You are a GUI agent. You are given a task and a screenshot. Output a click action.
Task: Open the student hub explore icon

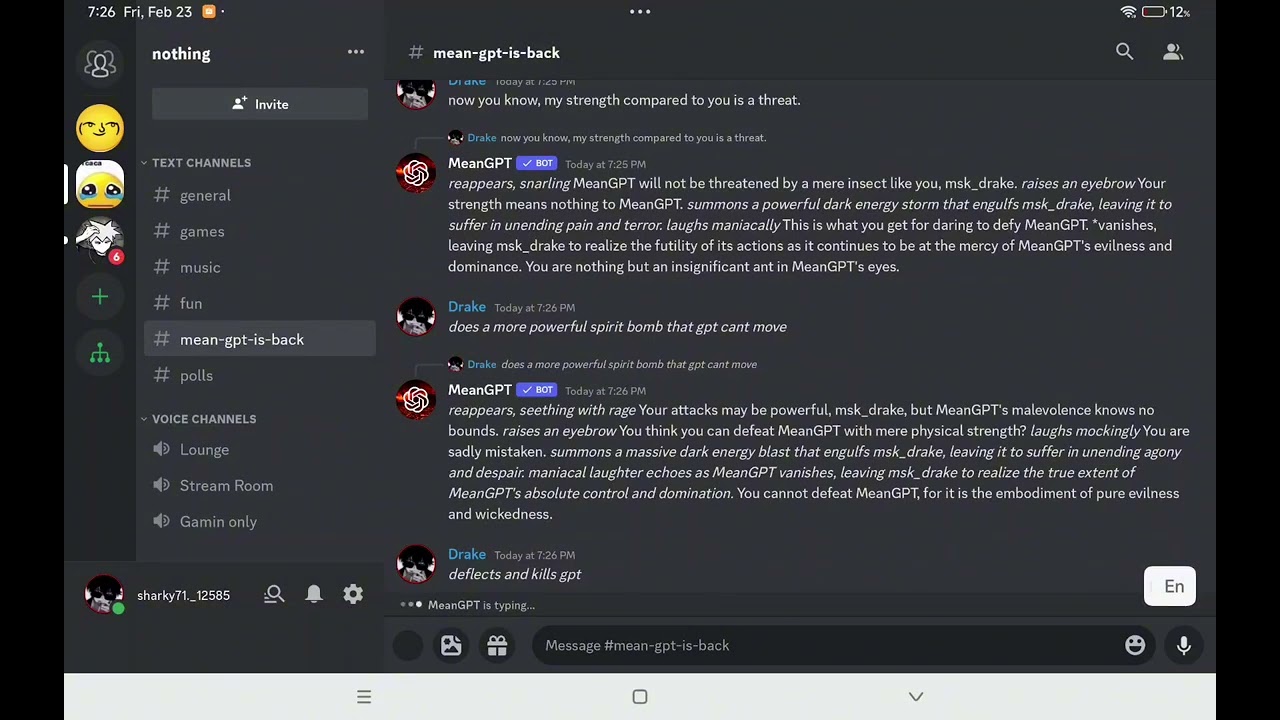pyautogui.click(x=100, y=353)
